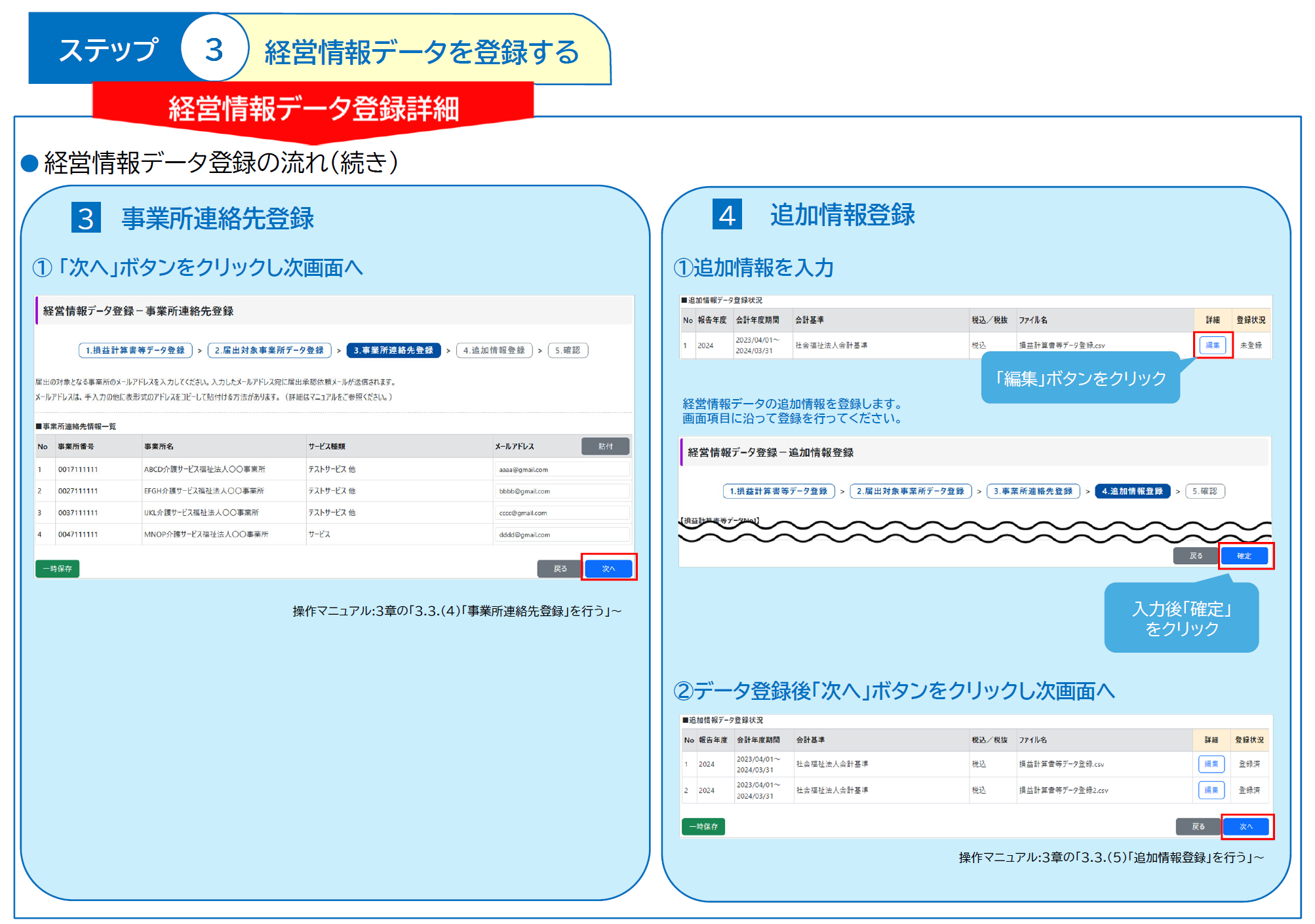This screenshot has height=924, width=1315.
Task: Click the 未登録 status in the top-right table
Action: click(x=1251, y=345)
